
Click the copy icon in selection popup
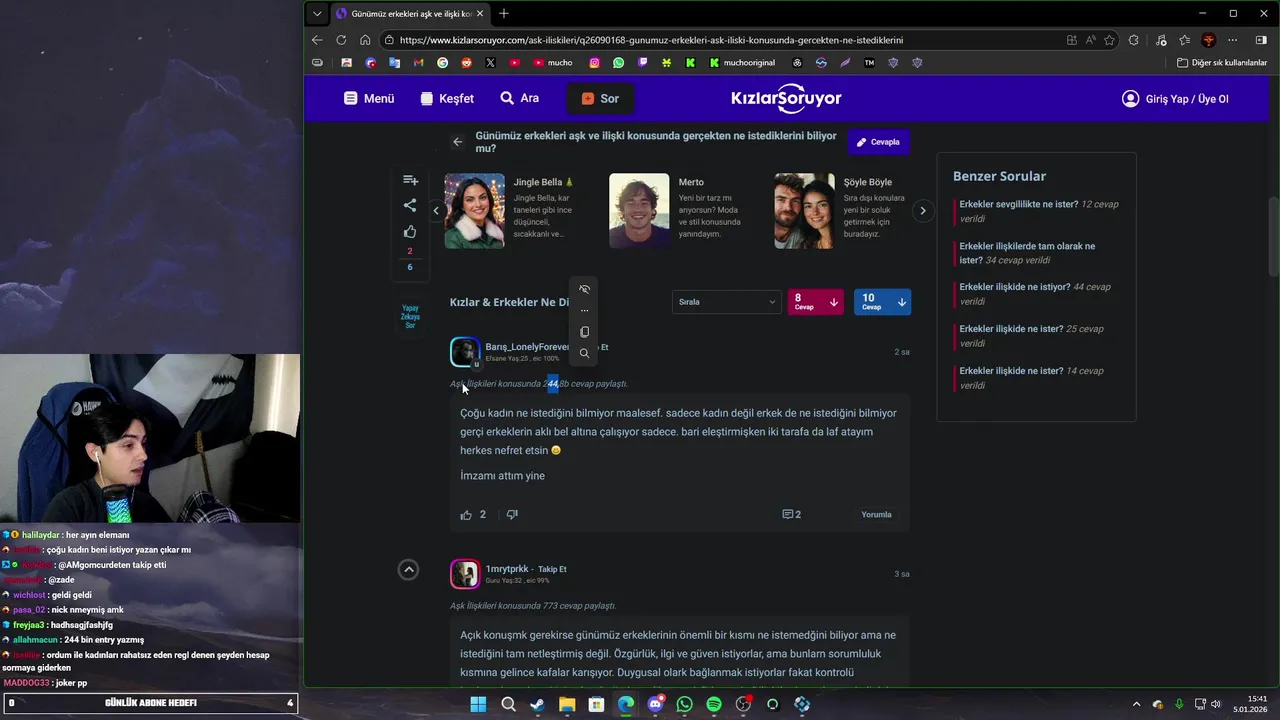click(585, 332)
